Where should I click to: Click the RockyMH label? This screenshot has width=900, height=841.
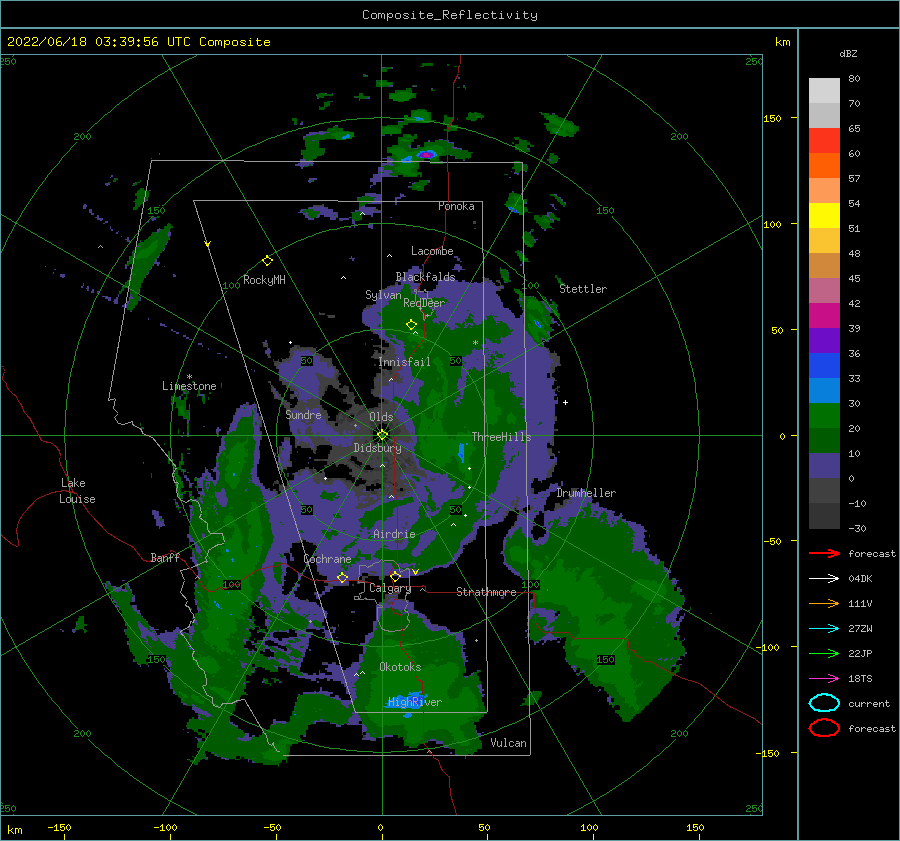264,280
